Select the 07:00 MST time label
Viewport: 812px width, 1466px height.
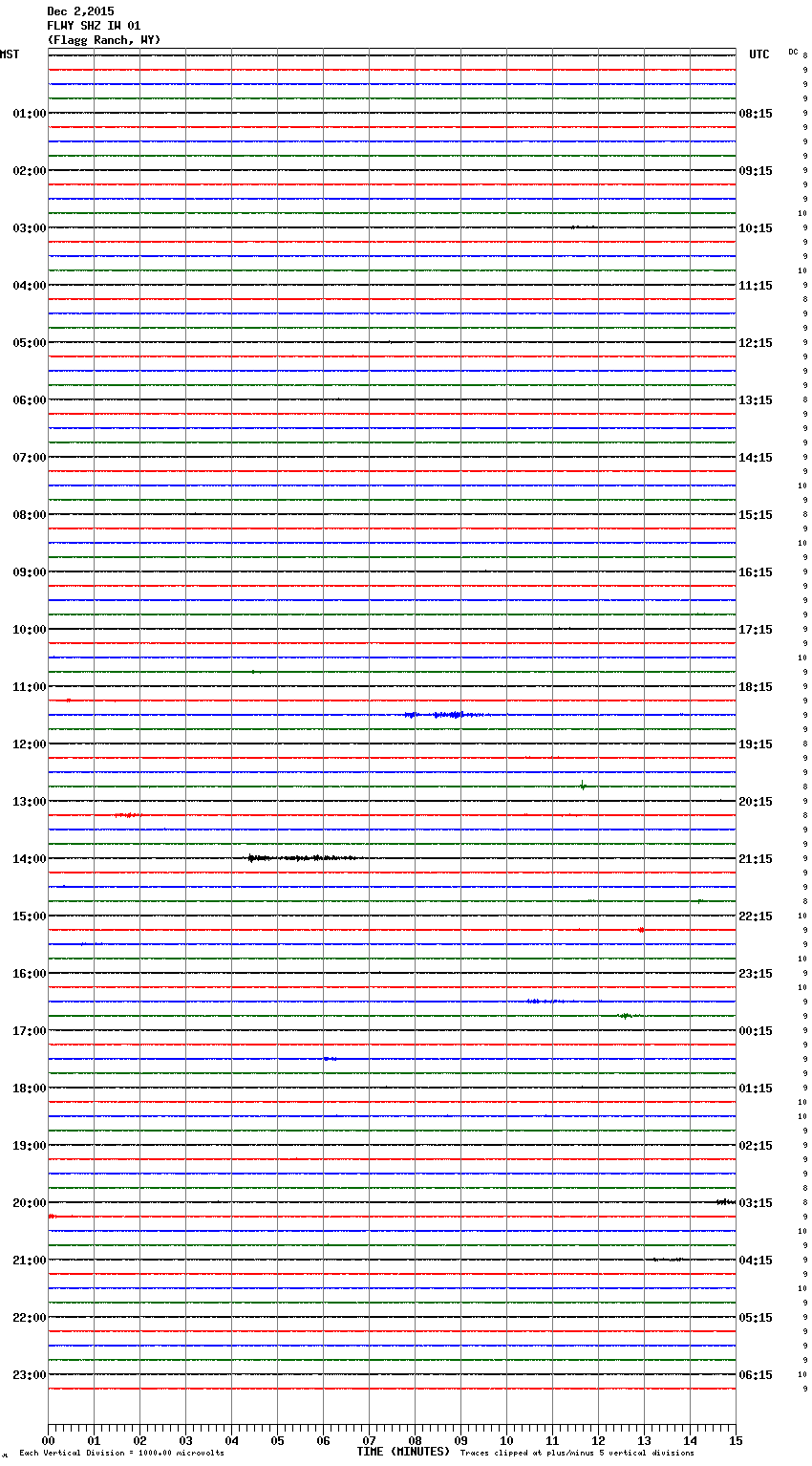pos(30,458)
